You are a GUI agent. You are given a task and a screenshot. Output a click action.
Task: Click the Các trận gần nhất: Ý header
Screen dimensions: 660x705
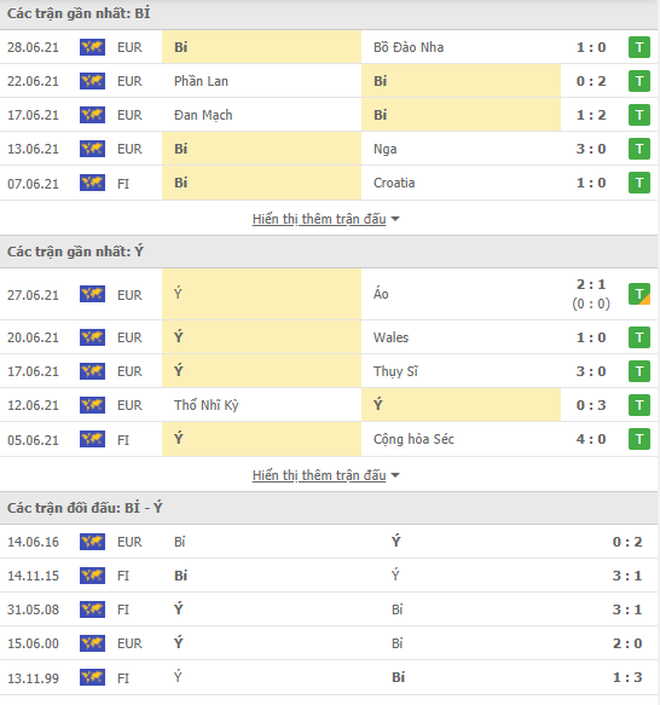click(75, 251)
